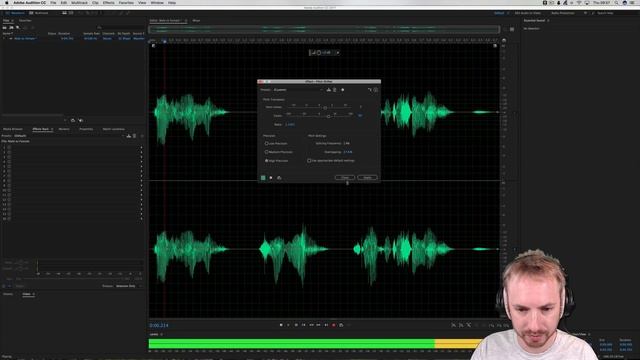Save Effects Rack preset icon
Screen dimensions: 640x360
click(129, 136)
